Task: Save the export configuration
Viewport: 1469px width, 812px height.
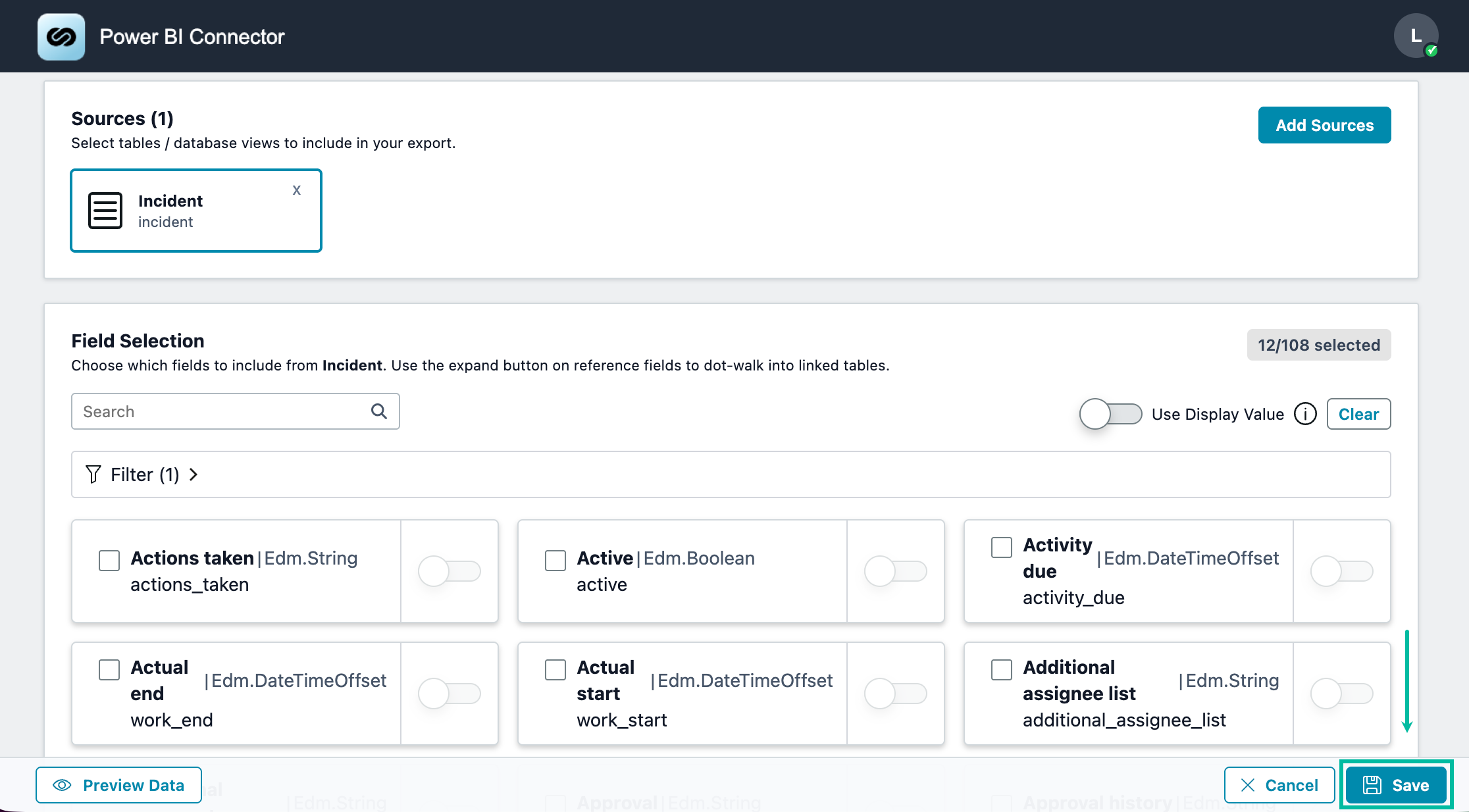Action: click(x=1396, y=785)
